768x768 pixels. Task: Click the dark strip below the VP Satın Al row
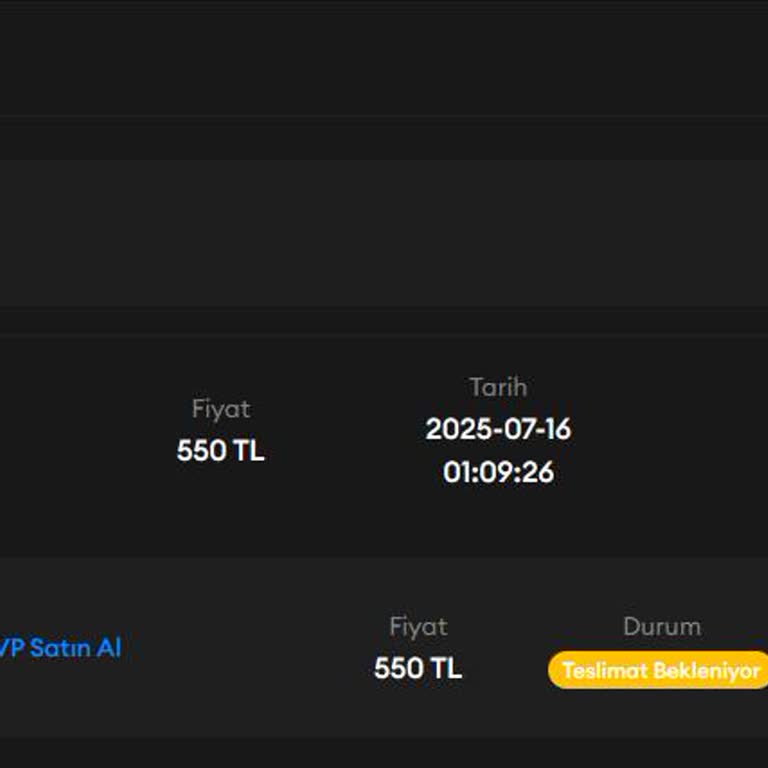(x=384, y=752)
